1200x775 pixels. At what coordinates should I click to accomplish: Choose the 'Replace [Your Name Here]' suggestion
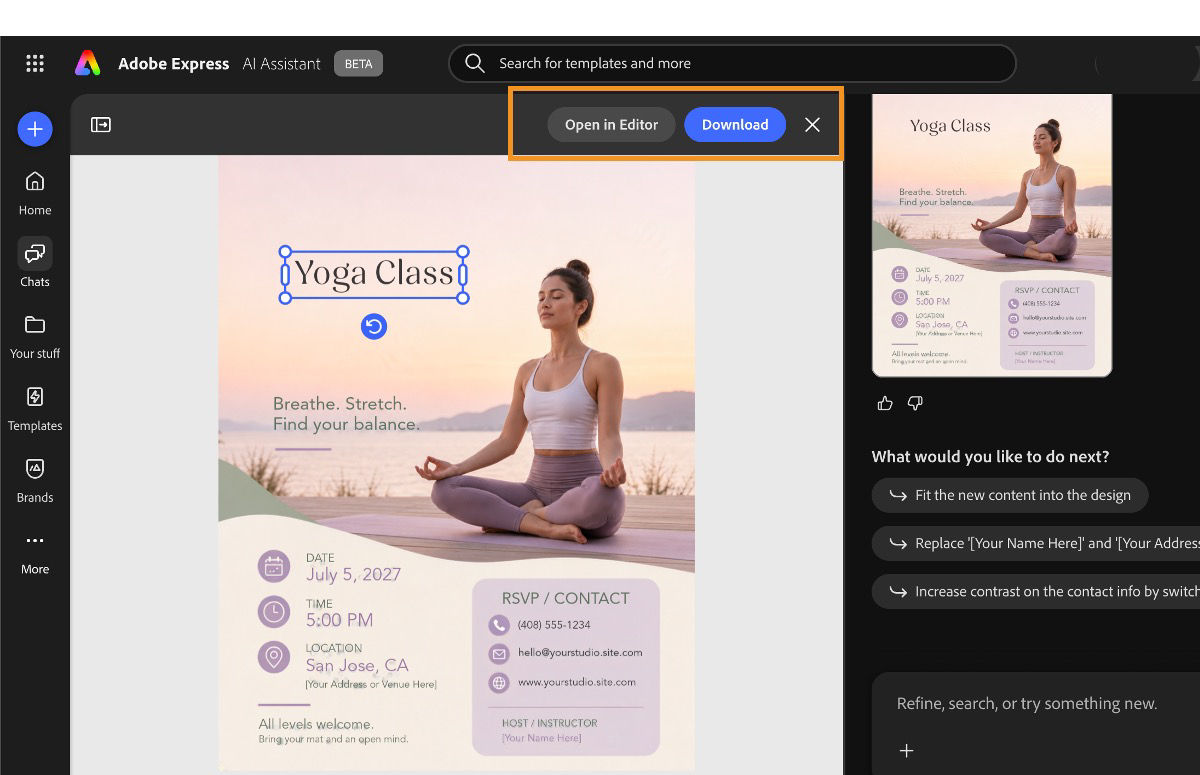coord(1036,543)
